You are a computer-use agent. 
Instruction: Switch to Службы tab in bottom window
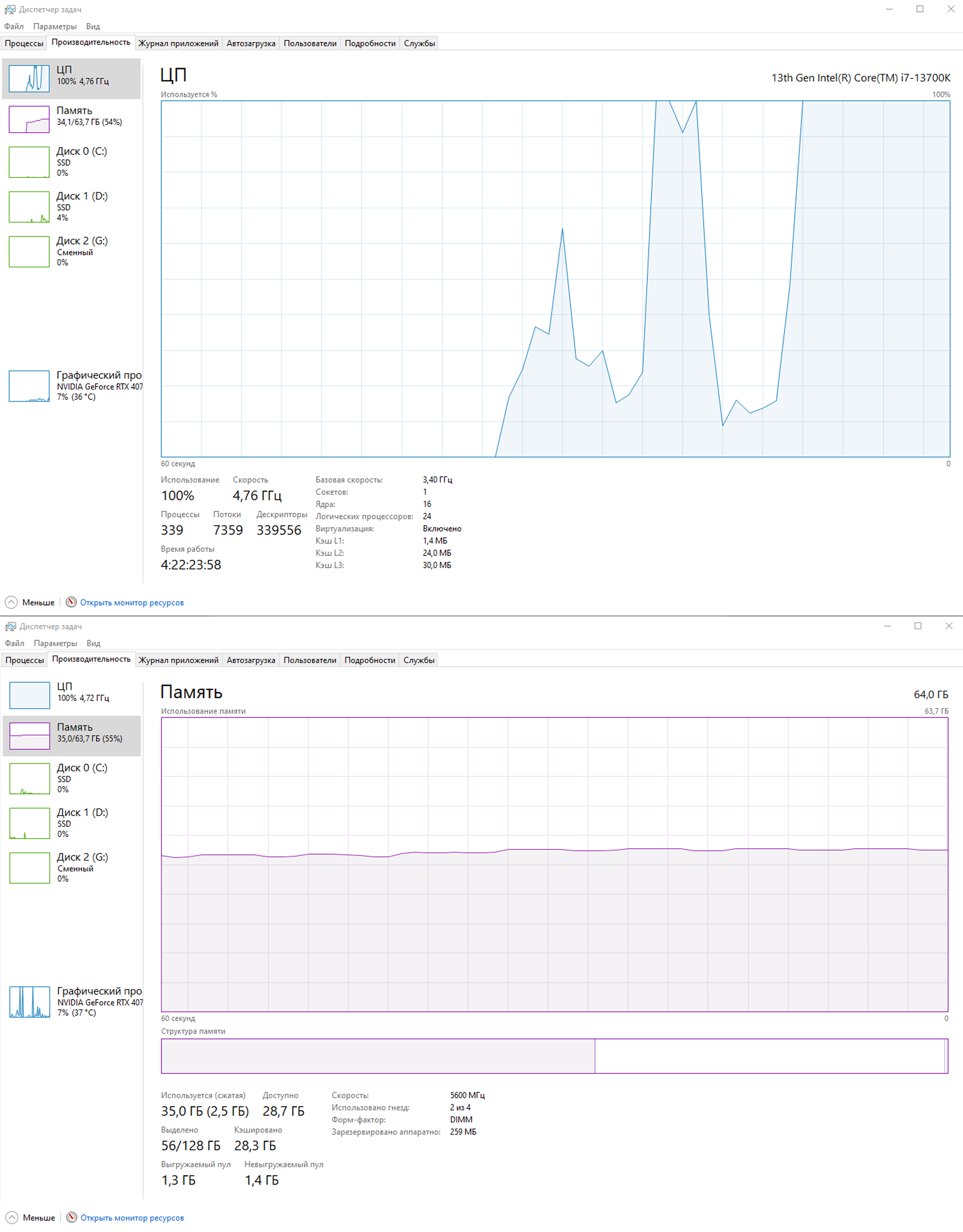(419, 660)
